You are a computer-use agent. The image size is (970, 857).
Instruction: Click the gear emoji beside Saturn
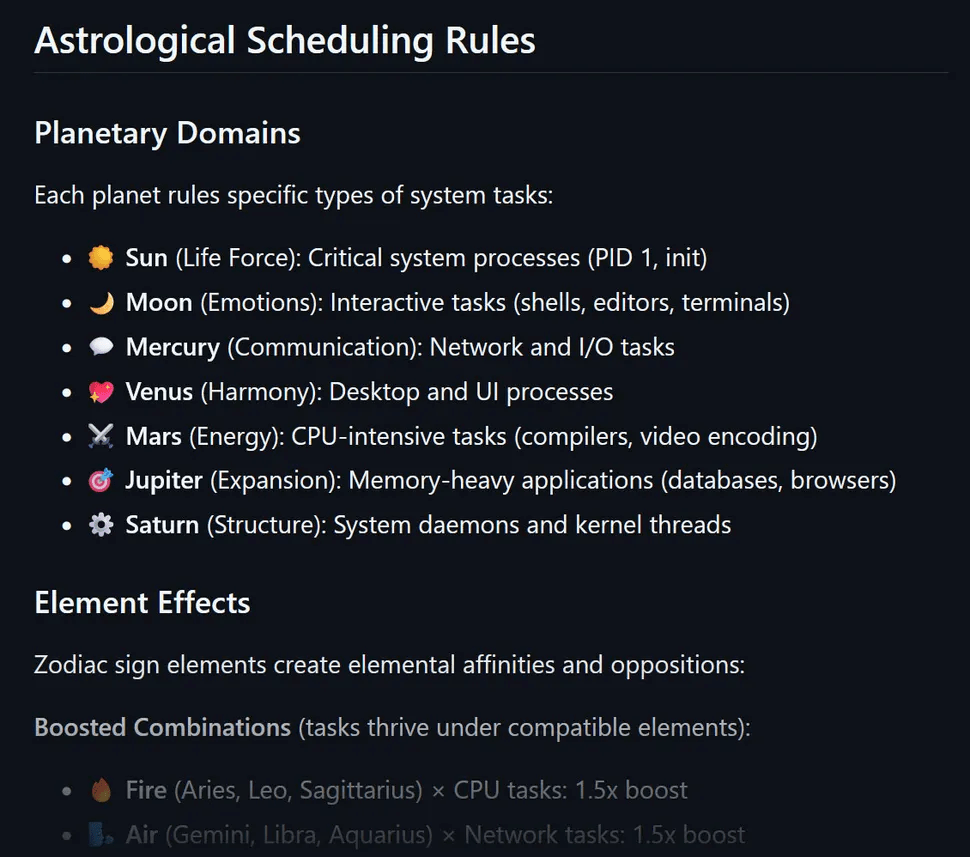pyautogui.click(x=100, y=525)
